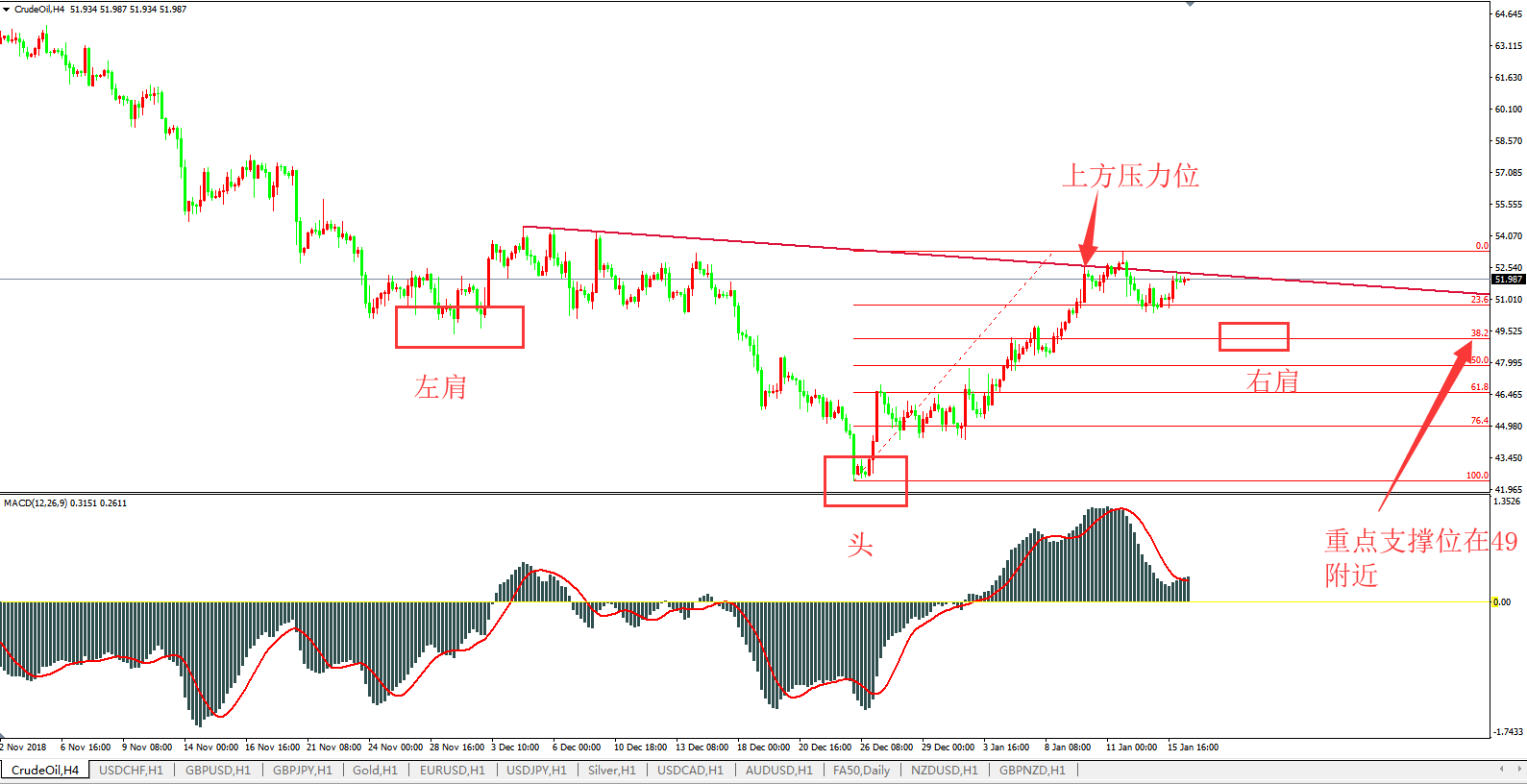Open the CrudeOil,H4 chart dropdown triangle
This screenshot has height=784, width=1527.
(7, 9)
